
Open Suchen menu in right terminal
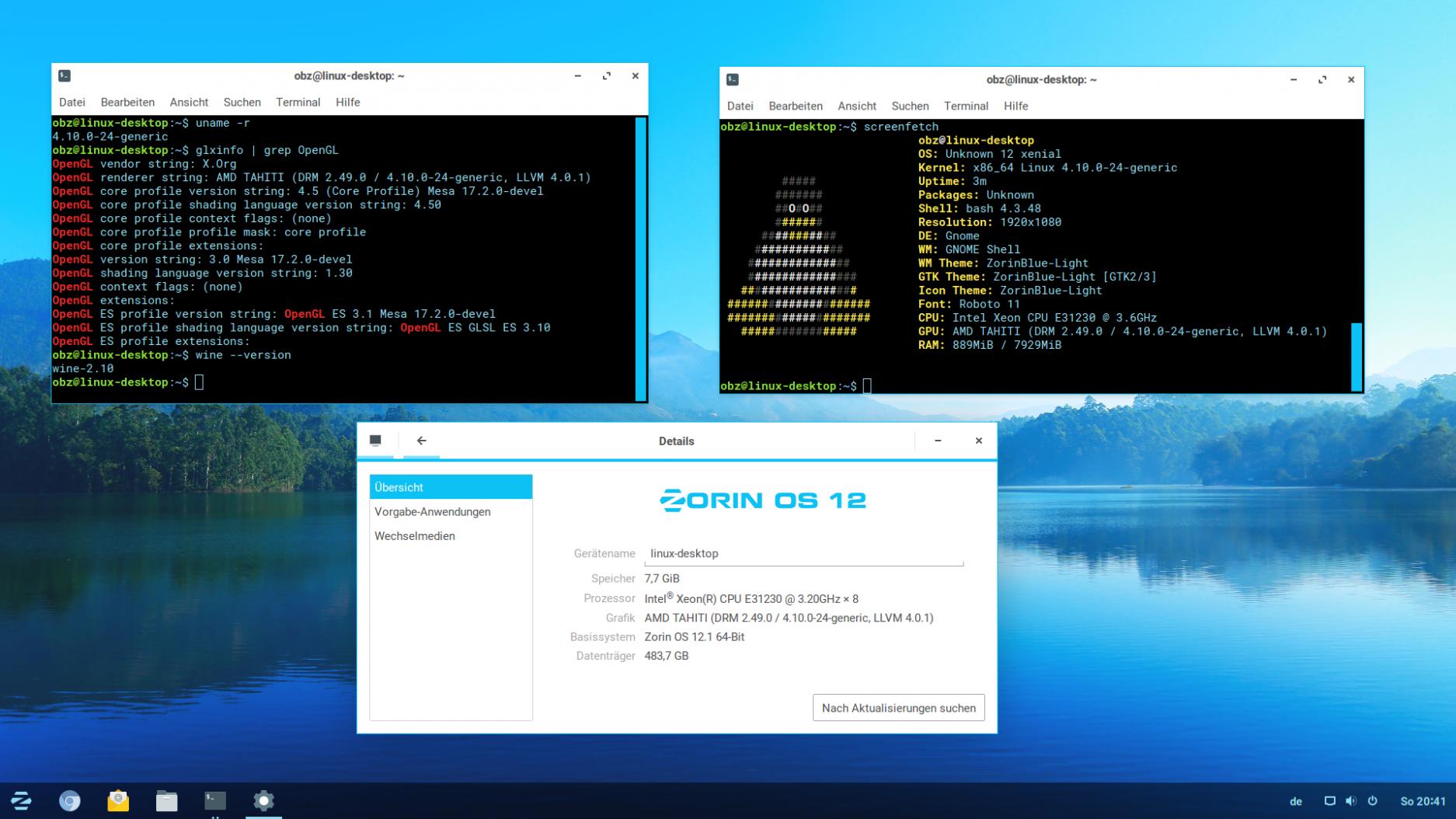point(910,106)
